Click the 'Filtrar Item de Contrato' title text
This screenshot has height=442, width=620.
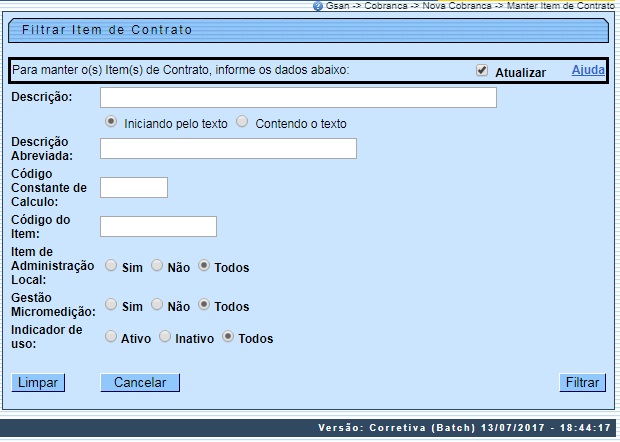pos(107,30)
